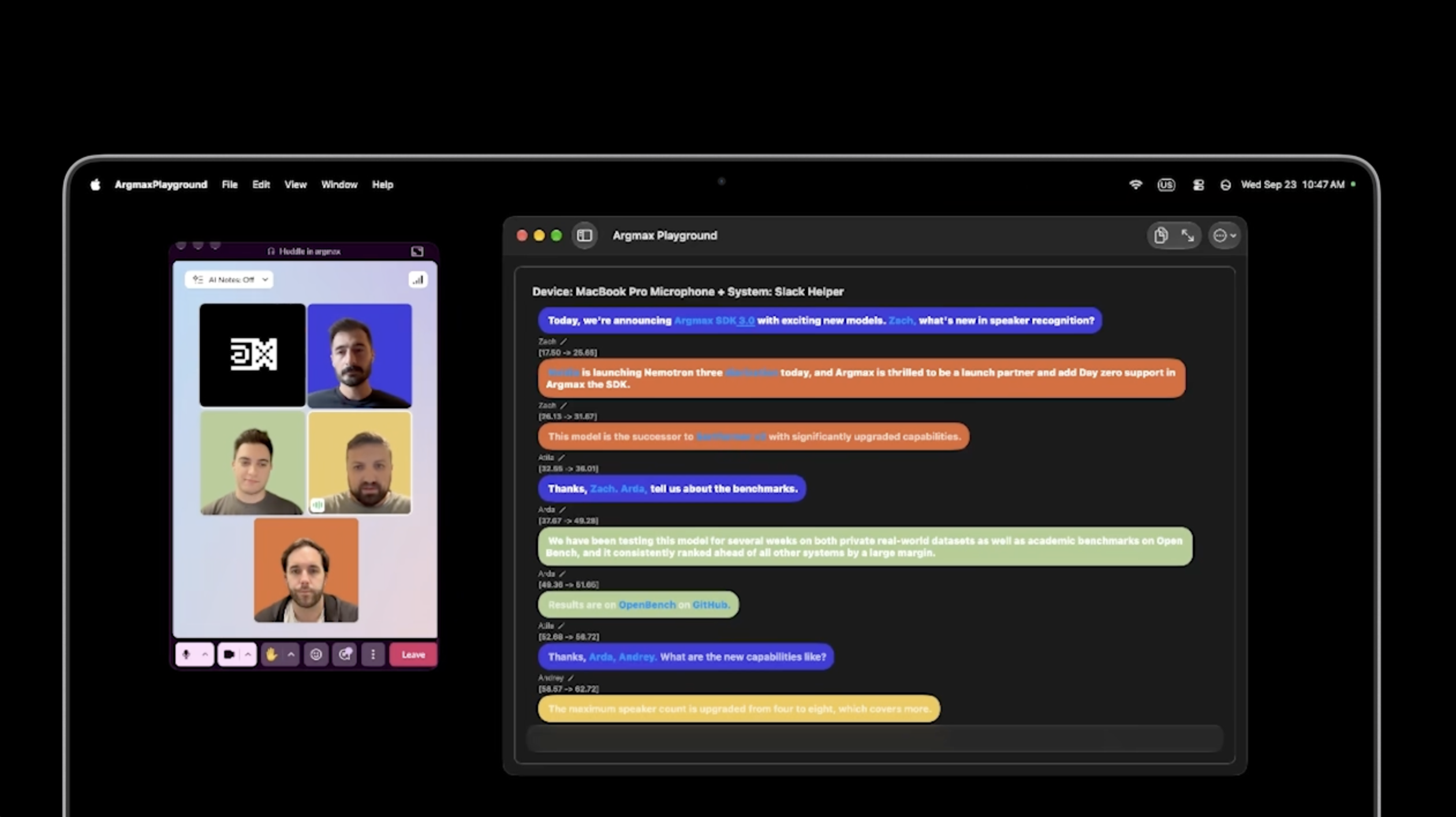Click the edit pencil beside Arda at 49.36
Screen dimensions: 1456x817
(x=562, y=574)
